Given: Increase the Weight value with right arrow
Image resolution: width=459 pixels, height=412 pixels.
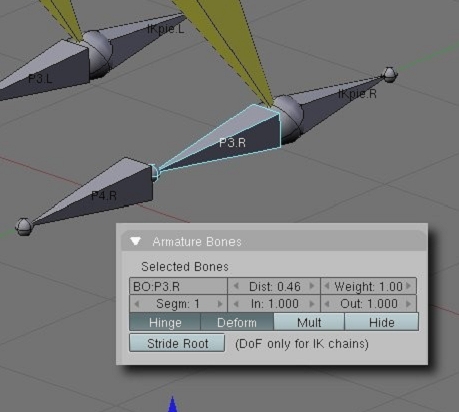Looking at the screenshot, I should coord(409,286).
